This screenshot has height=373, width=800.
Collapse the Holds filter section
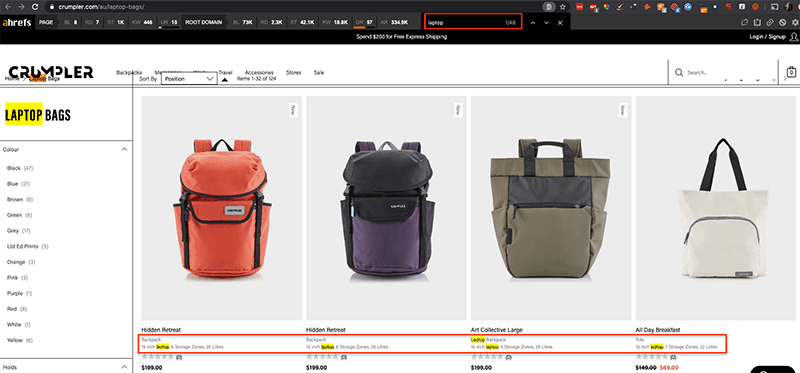124,367
